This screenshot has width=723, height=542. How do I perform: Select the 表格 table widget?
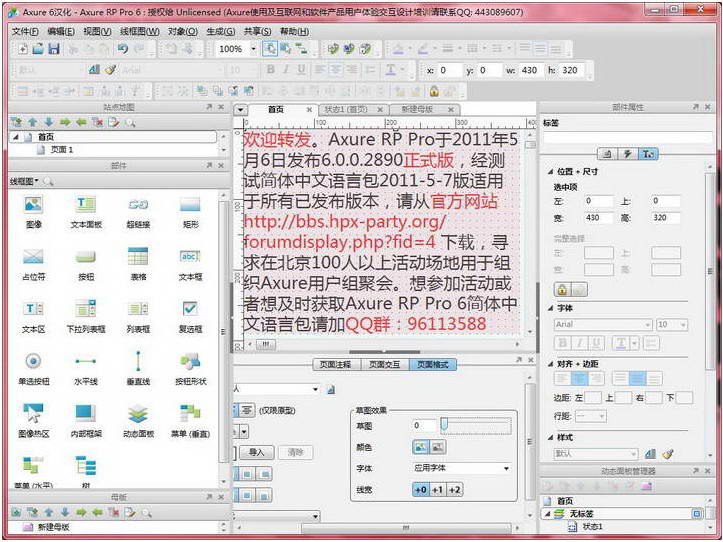(x=138, y=264)
